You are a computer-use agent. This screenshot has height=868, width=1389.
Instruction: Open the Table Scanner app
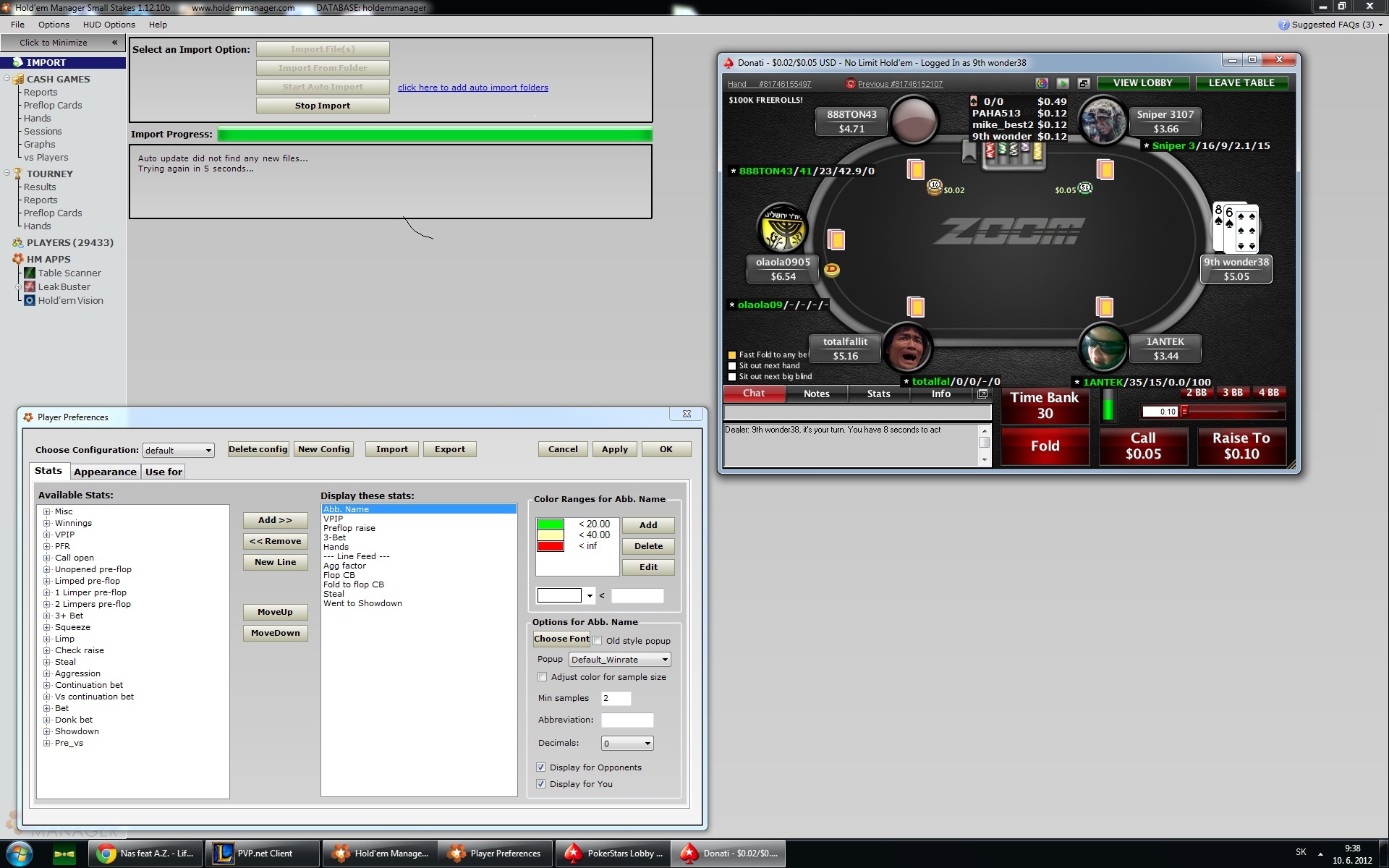pyautogui.click(x=69, y=273)
